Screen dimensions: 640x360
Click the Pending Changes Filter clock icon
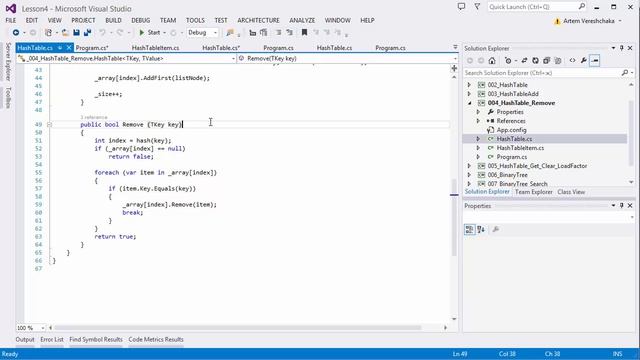click(x=508, y=61)
